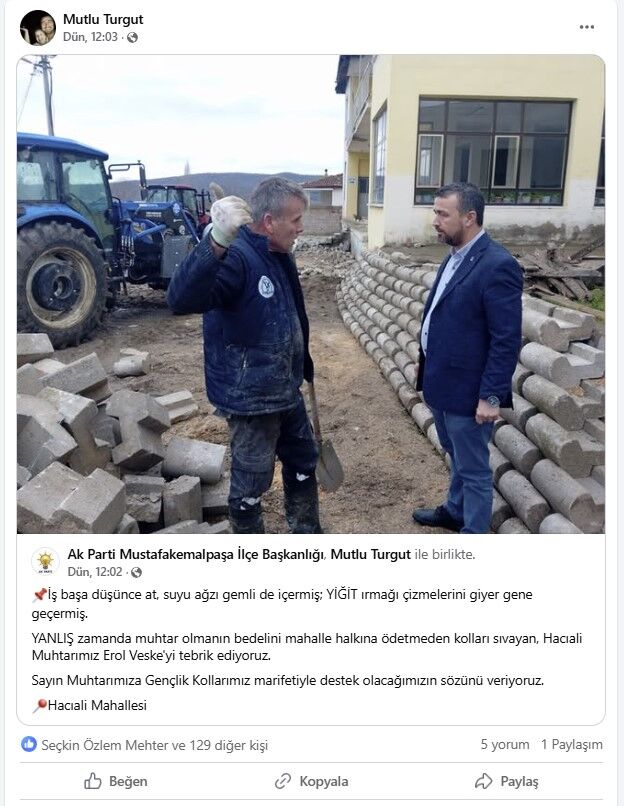Open the Dün, 12:03 post timestamp
The height and width of the screenshot is (806, 624).
coord(90,37)
